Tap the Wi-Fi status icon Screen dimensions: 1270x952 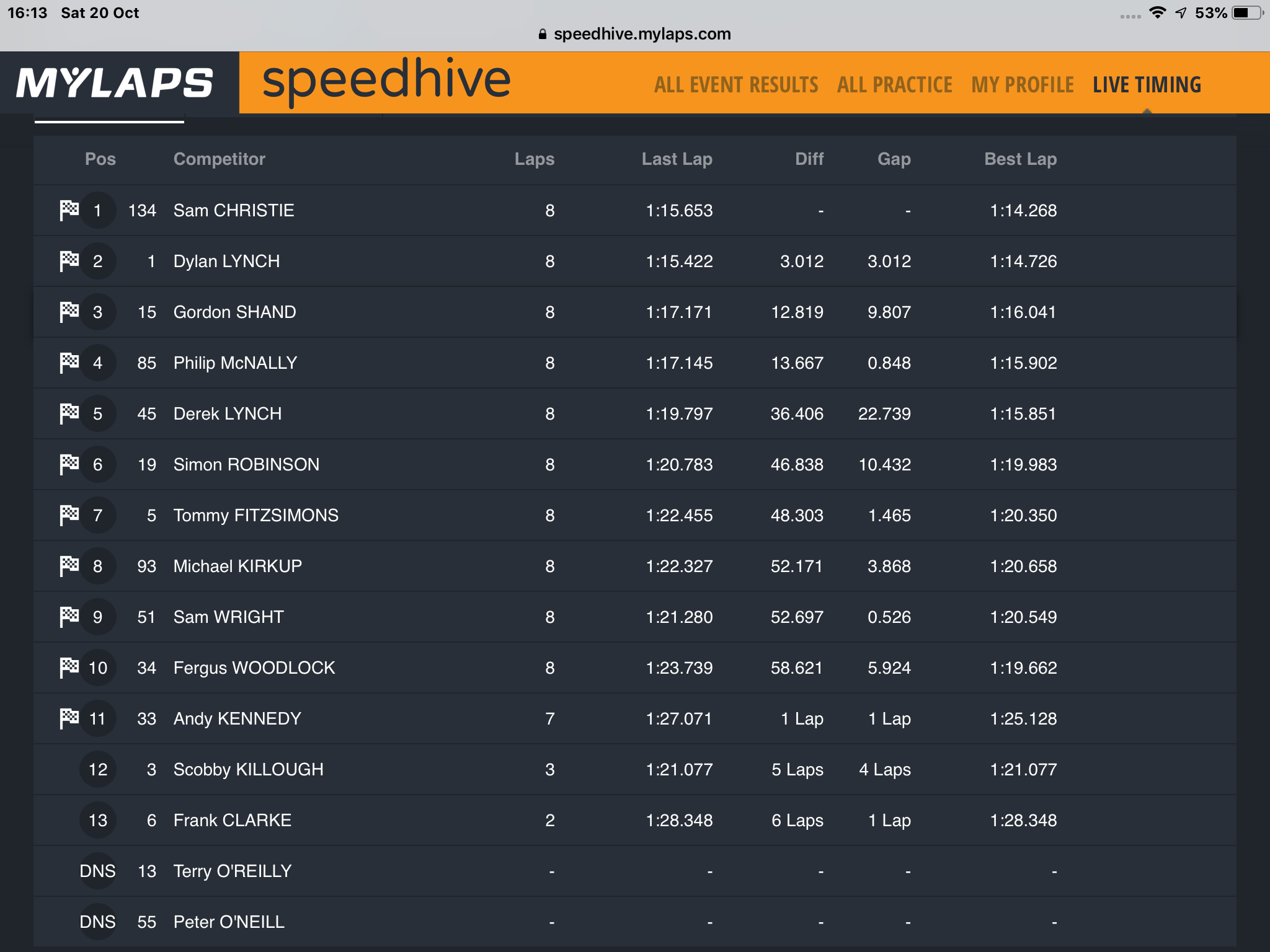(1157, 12)
